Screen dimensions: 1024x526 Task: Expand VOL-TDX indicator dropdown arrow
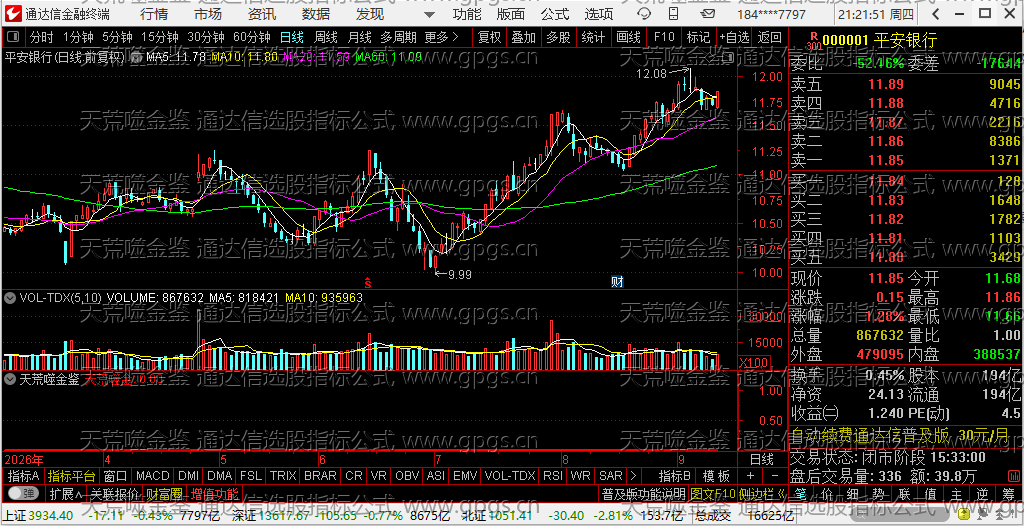(10, 297)
